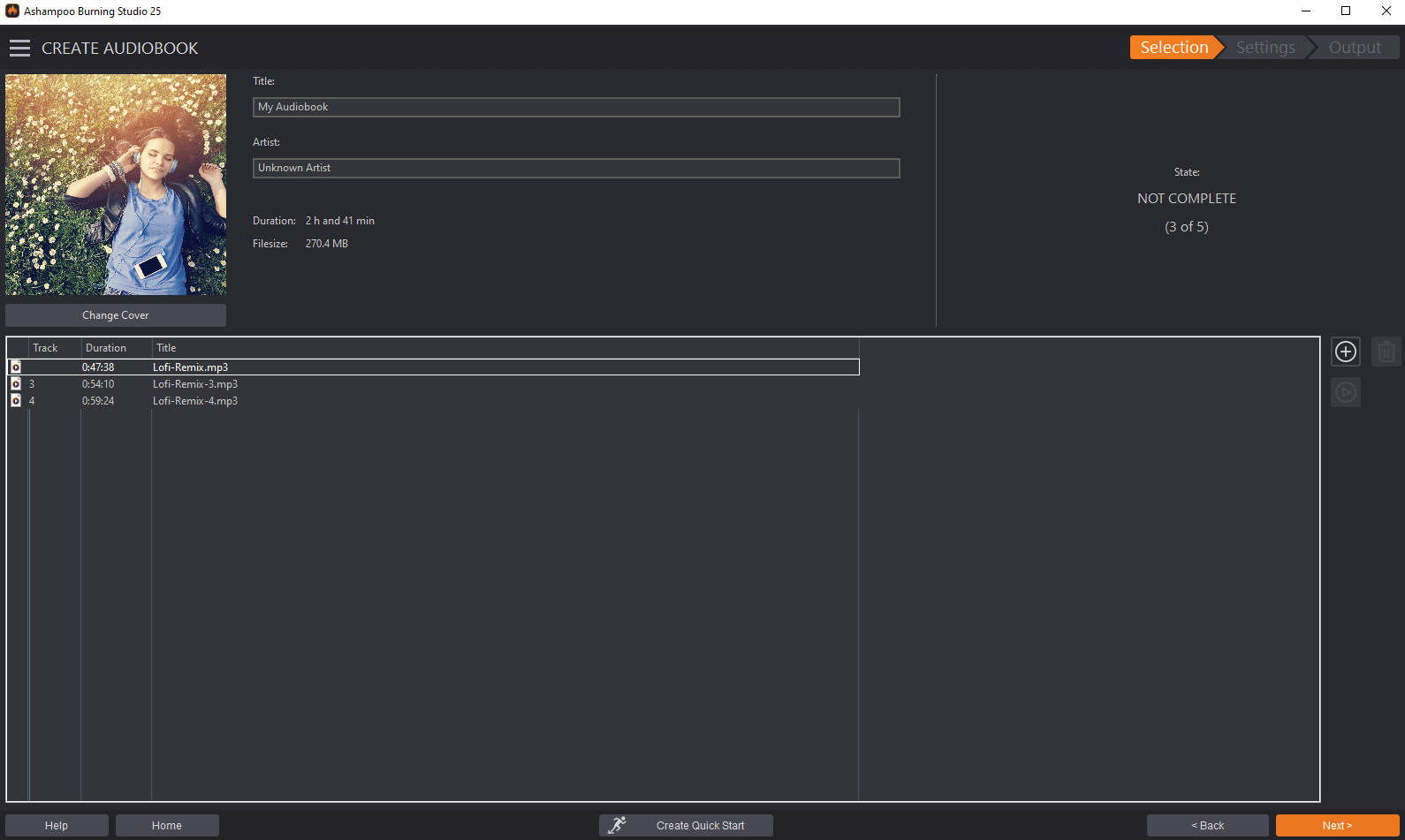Click the add track plus icon
Image resolution: width=1405 pixels, height=840 pixels.
click(x=1346, y=352)
